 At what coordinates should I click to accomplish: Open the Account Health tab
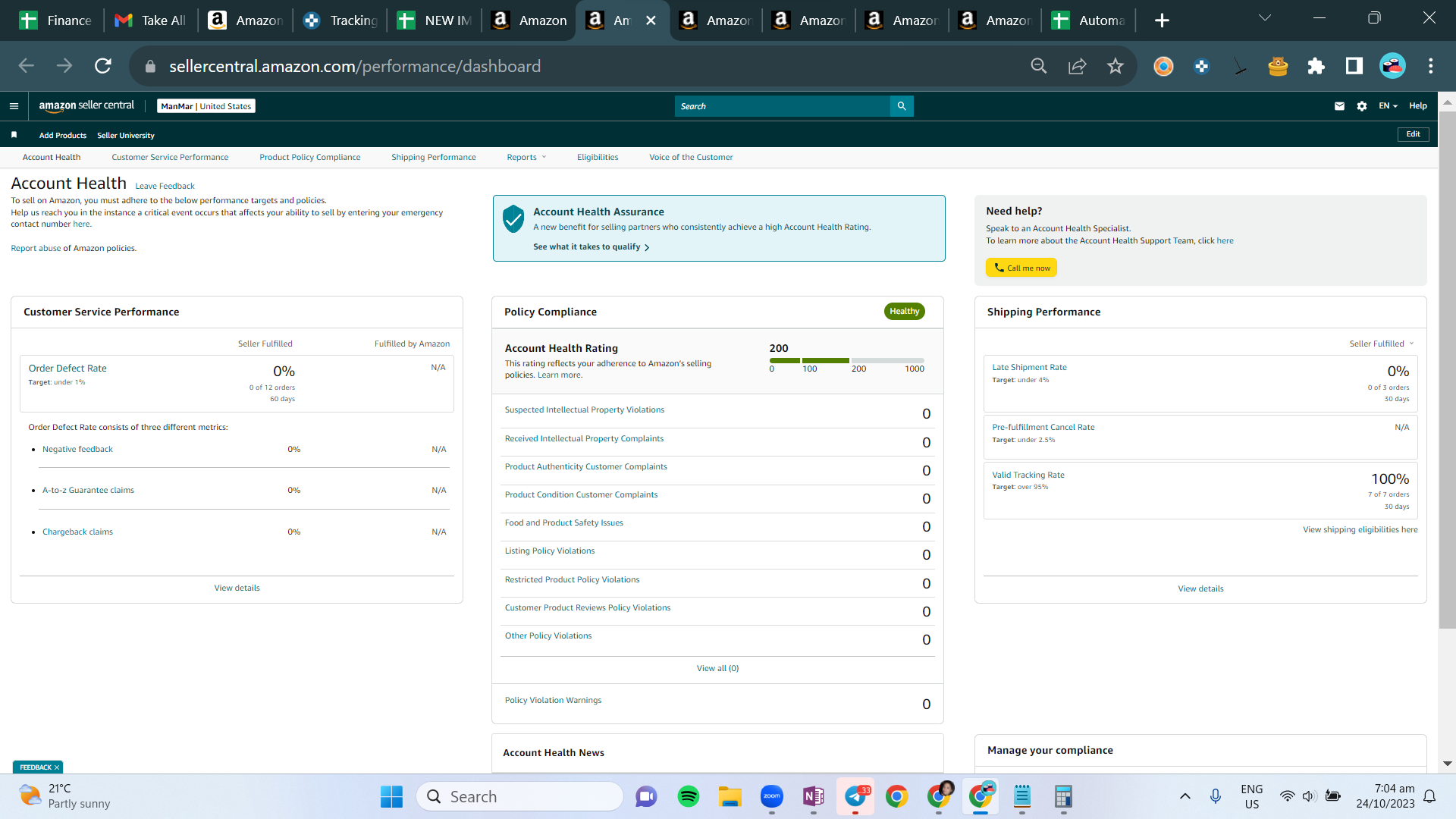pyautogui.click(x=52, y=157)
